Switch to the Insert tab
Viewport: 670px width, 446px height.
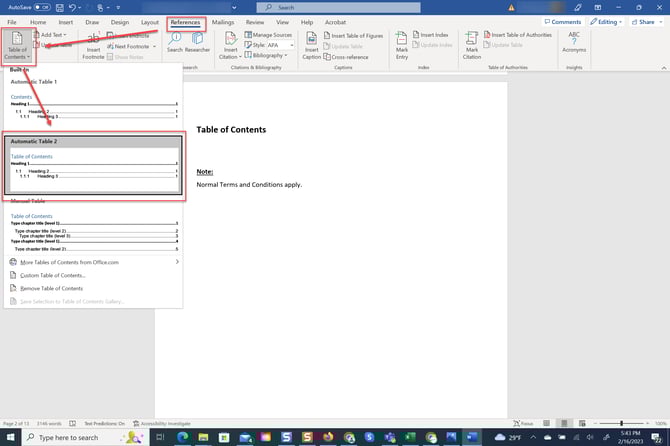[x=65, y=22]
